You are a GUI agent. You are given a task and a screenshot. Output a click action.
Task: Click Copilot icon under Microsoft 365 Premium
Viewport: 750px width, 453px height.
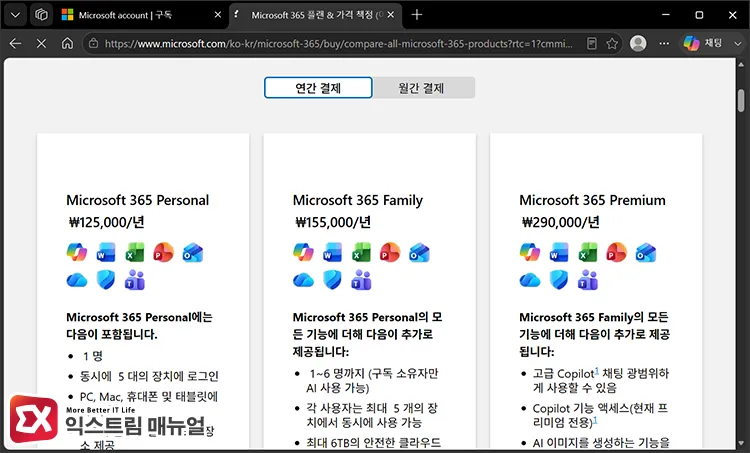[x=530, y=252]
